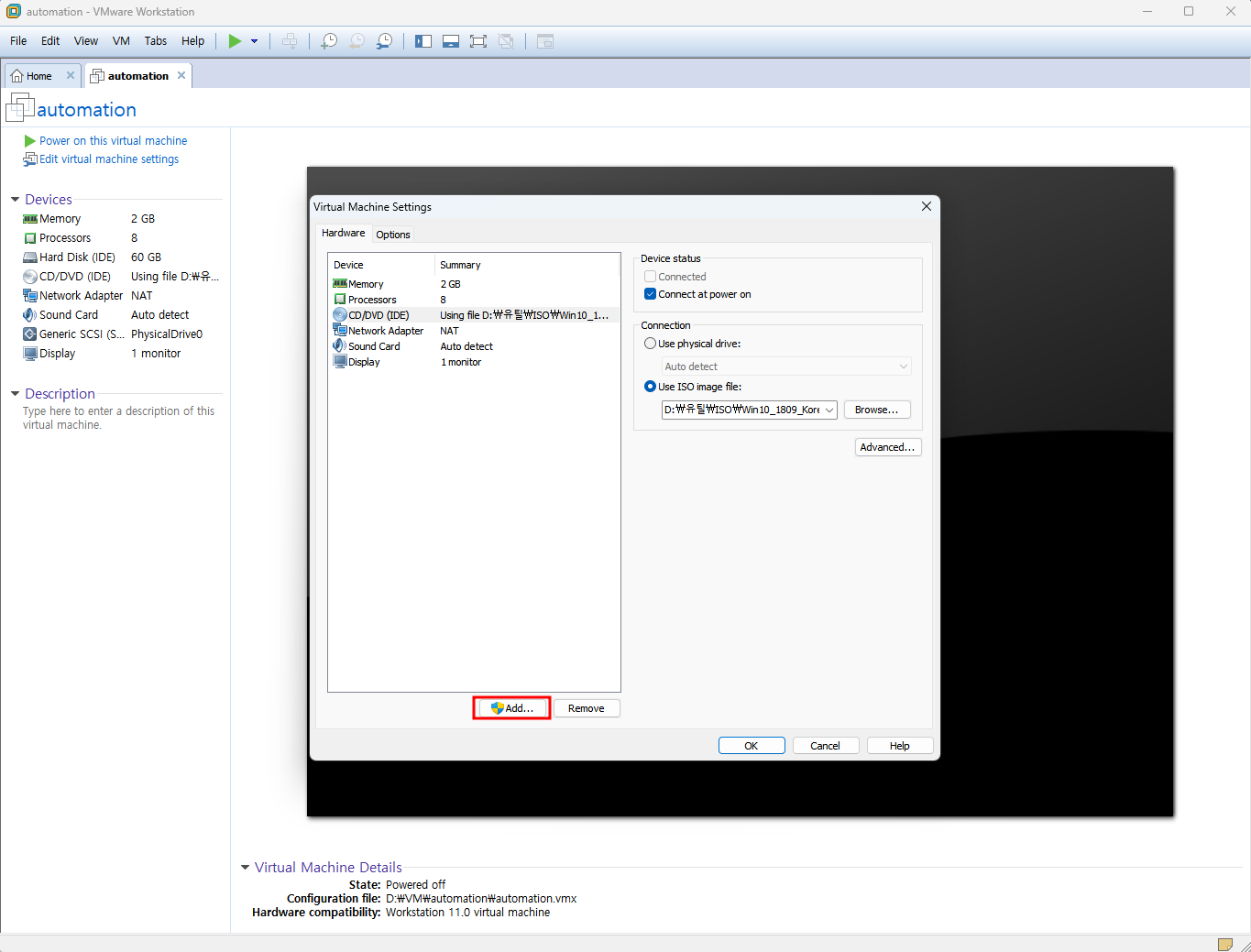This screenshot has width=1251, height=952.
Task: Confirm settings with the OK button
Action: [752, 746]
